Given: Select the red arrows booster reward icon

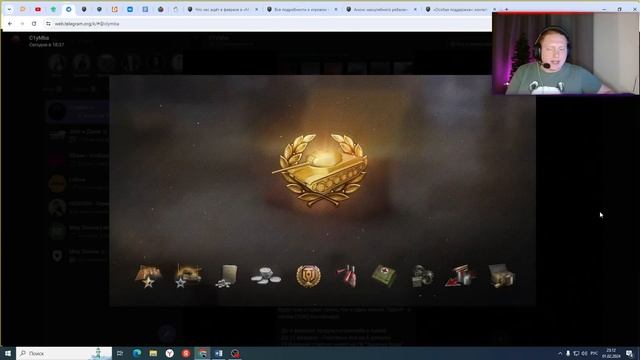Looking at the screenshot, I should [460, 276].
